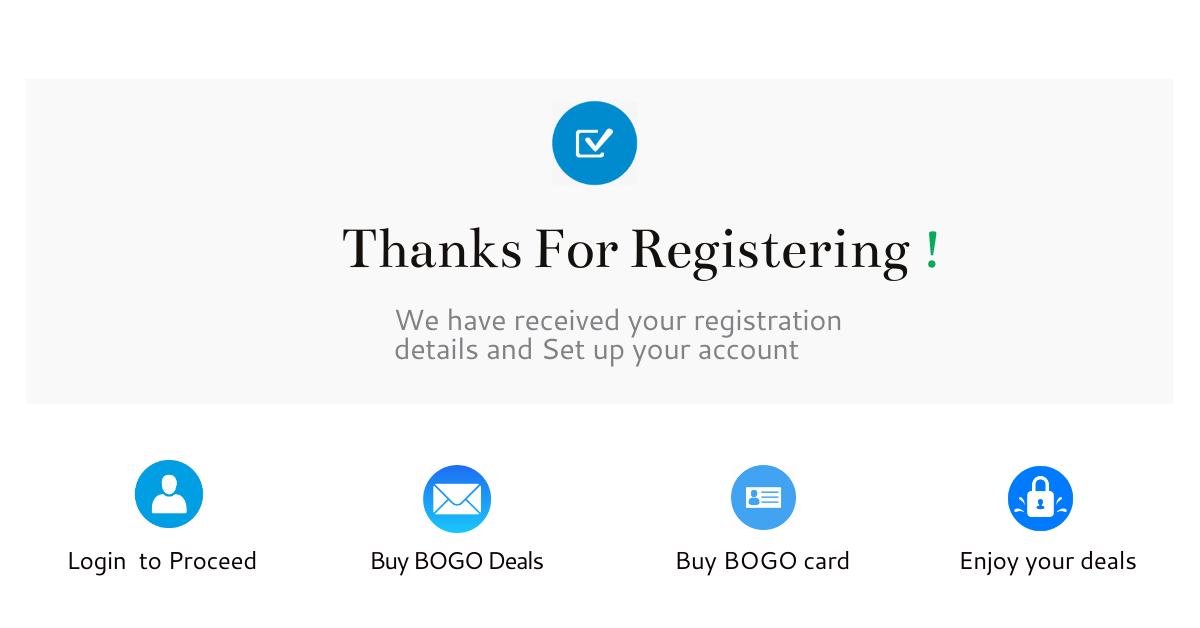Click the word For in the heading

tap(577, 250)
